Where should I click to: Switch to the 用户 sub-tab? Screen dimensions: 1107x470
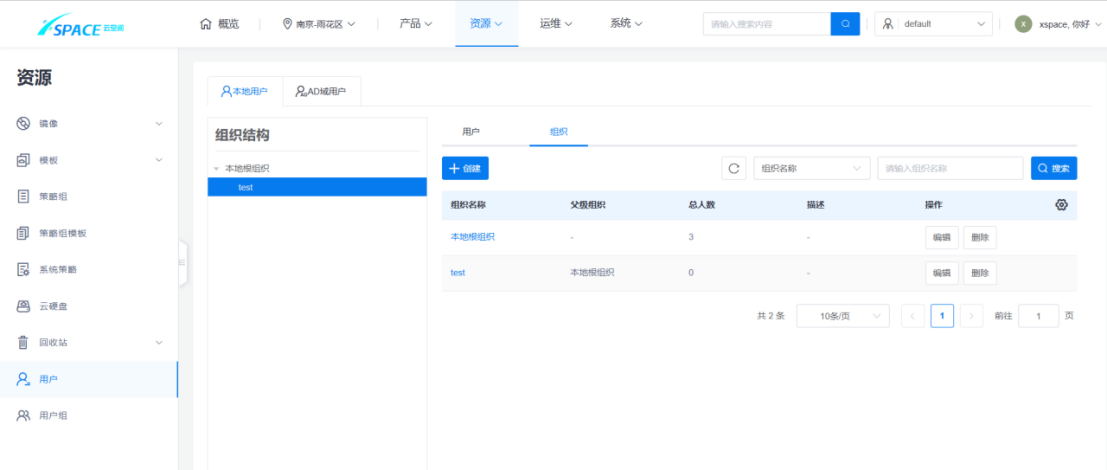pyautogui.click(x=471, y=131)
